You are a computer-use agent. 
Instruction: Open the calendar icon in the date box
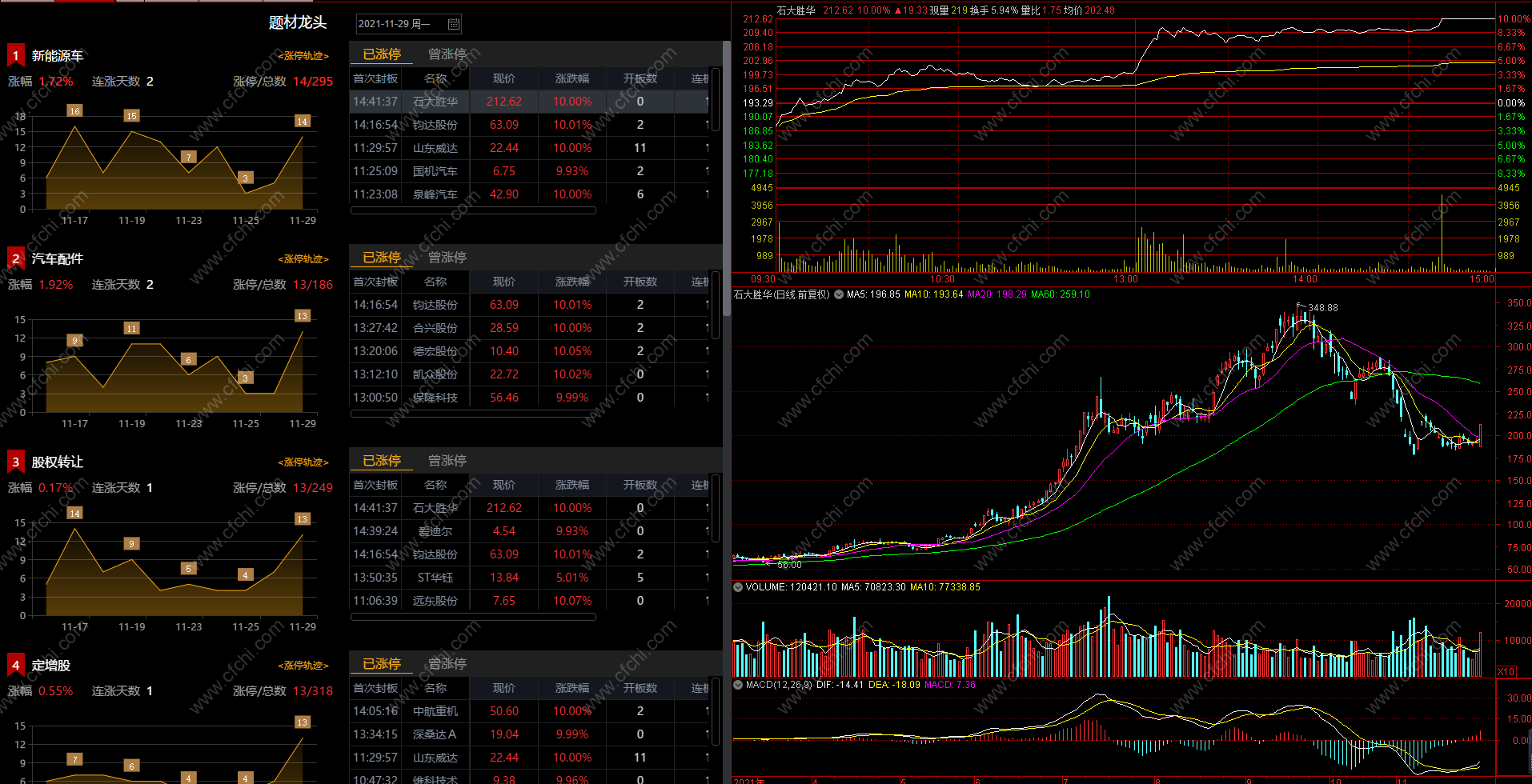454,24
